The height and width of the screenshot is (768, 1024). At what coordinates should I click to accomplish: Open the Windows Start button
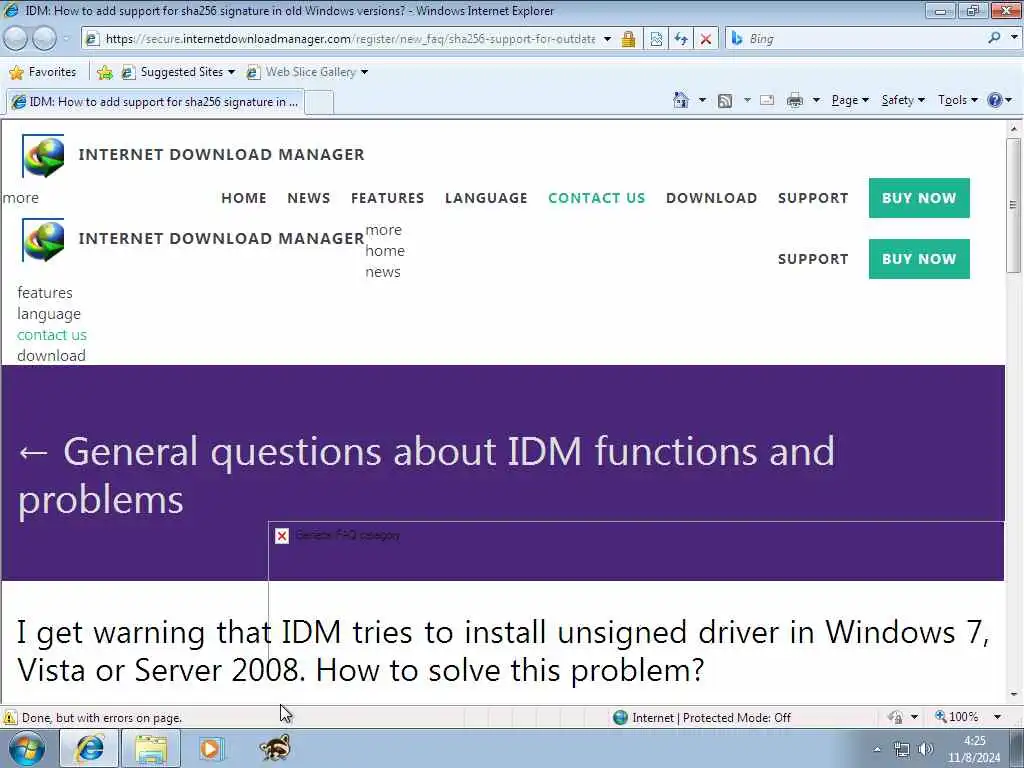coord(26,748)
